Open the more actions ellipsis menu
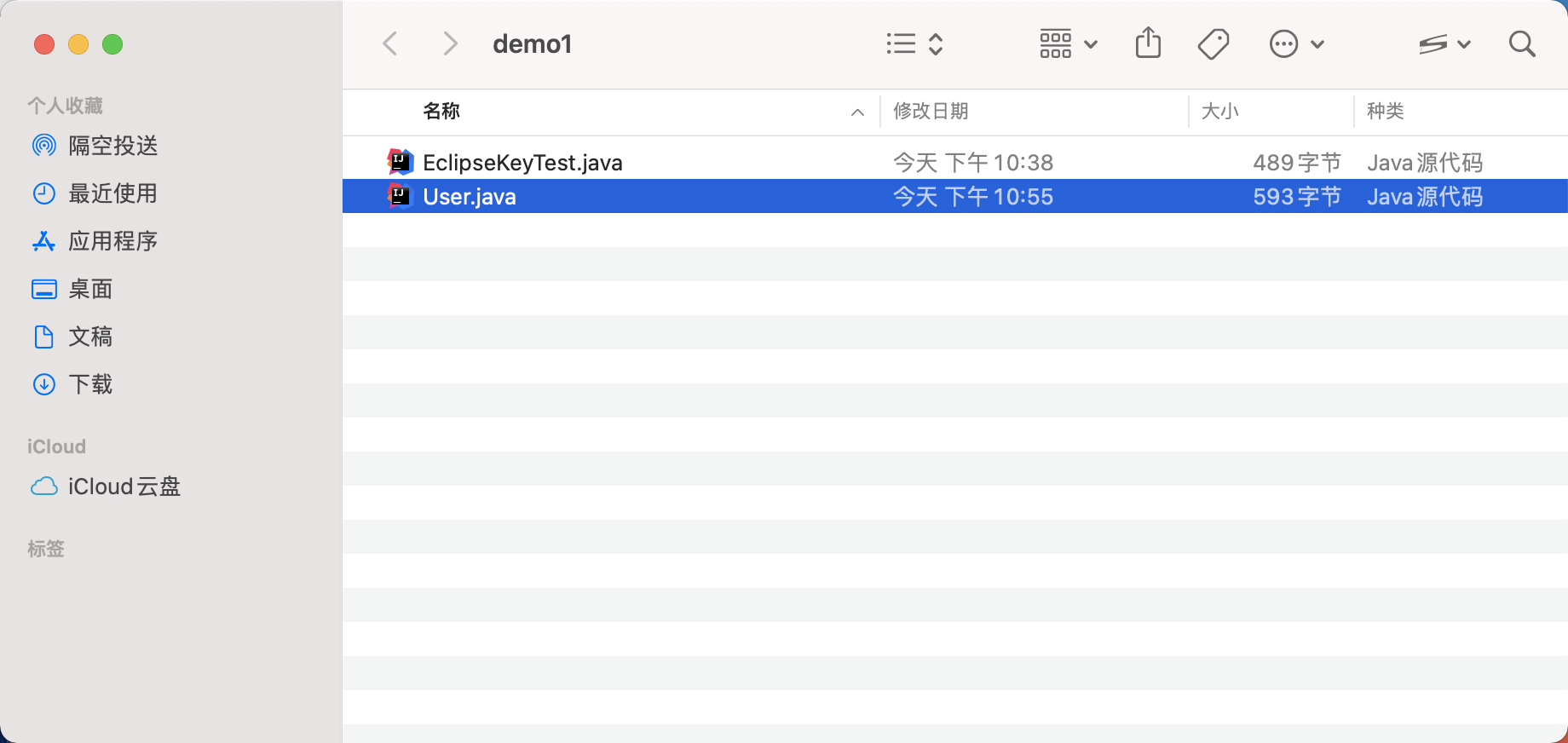The width and height of the screenshot is (1568, 743). click(x=1296, y=43)
